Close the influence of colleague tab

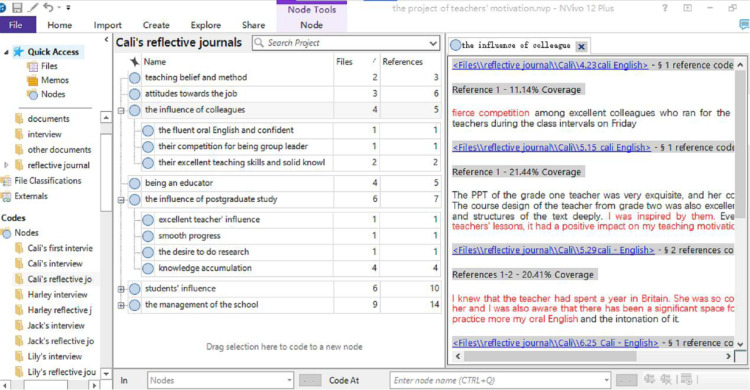coord(581,46)
